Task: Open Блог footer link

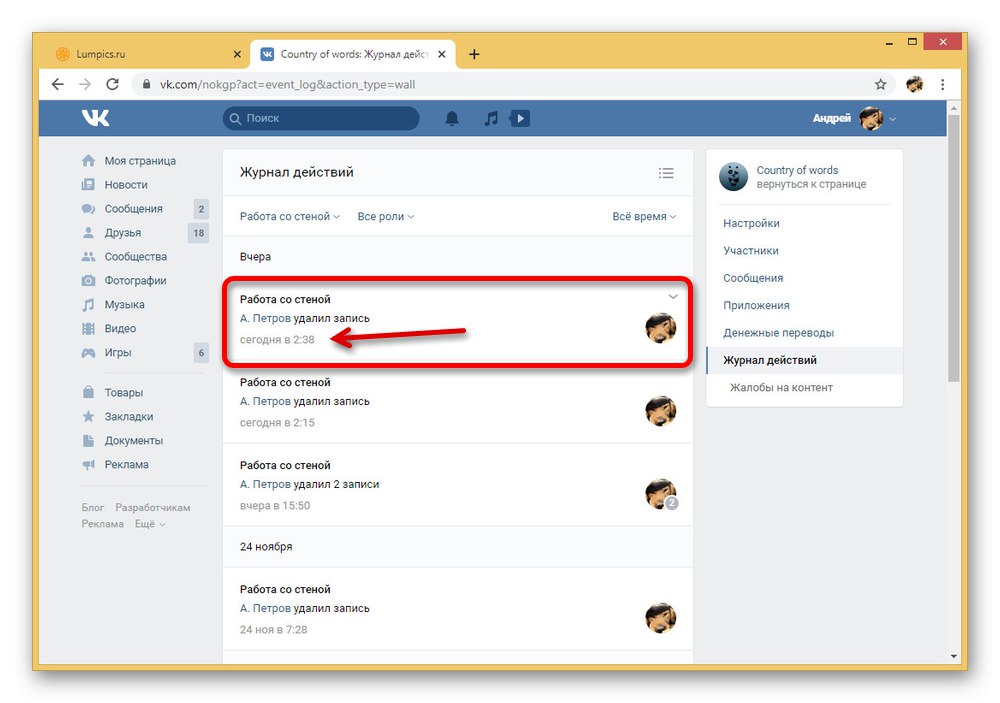Action: point(92,508)
